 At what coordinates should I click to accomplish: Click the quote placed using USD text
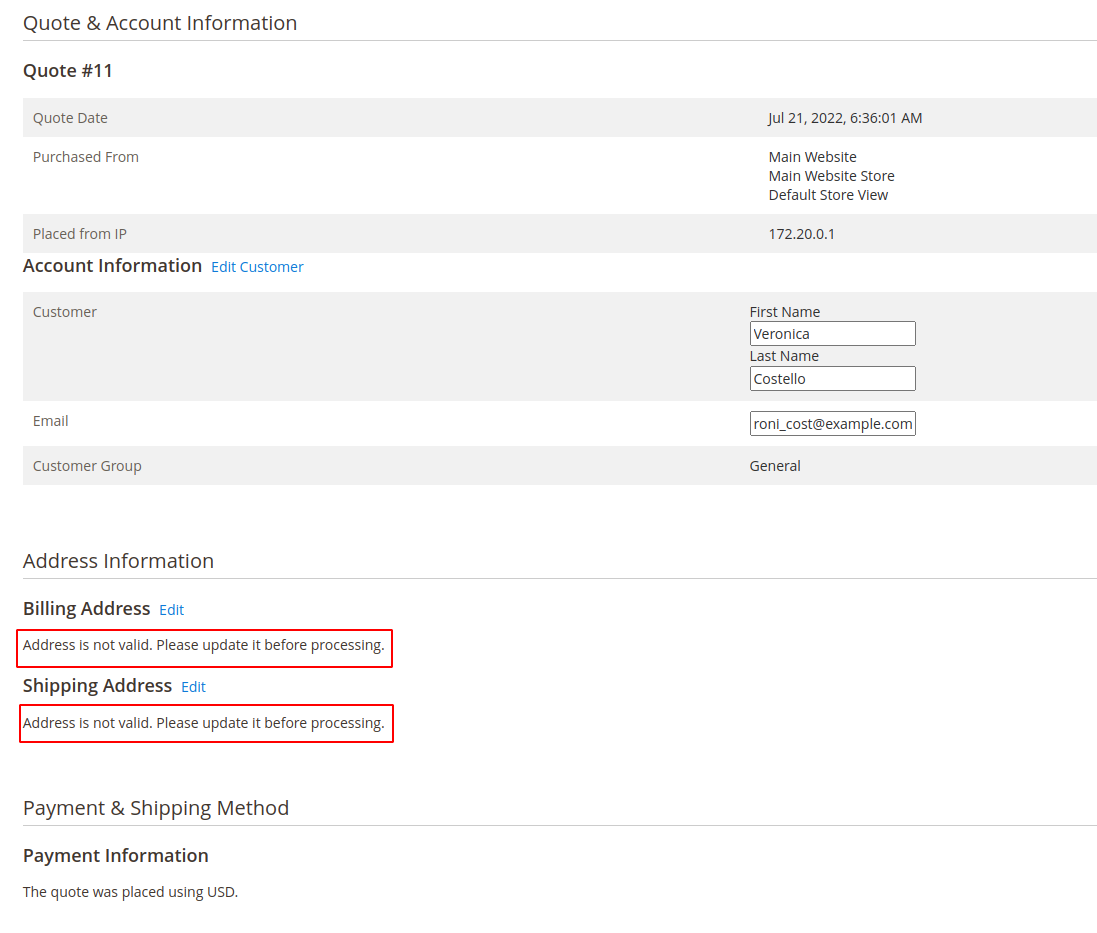click(130, 892)
